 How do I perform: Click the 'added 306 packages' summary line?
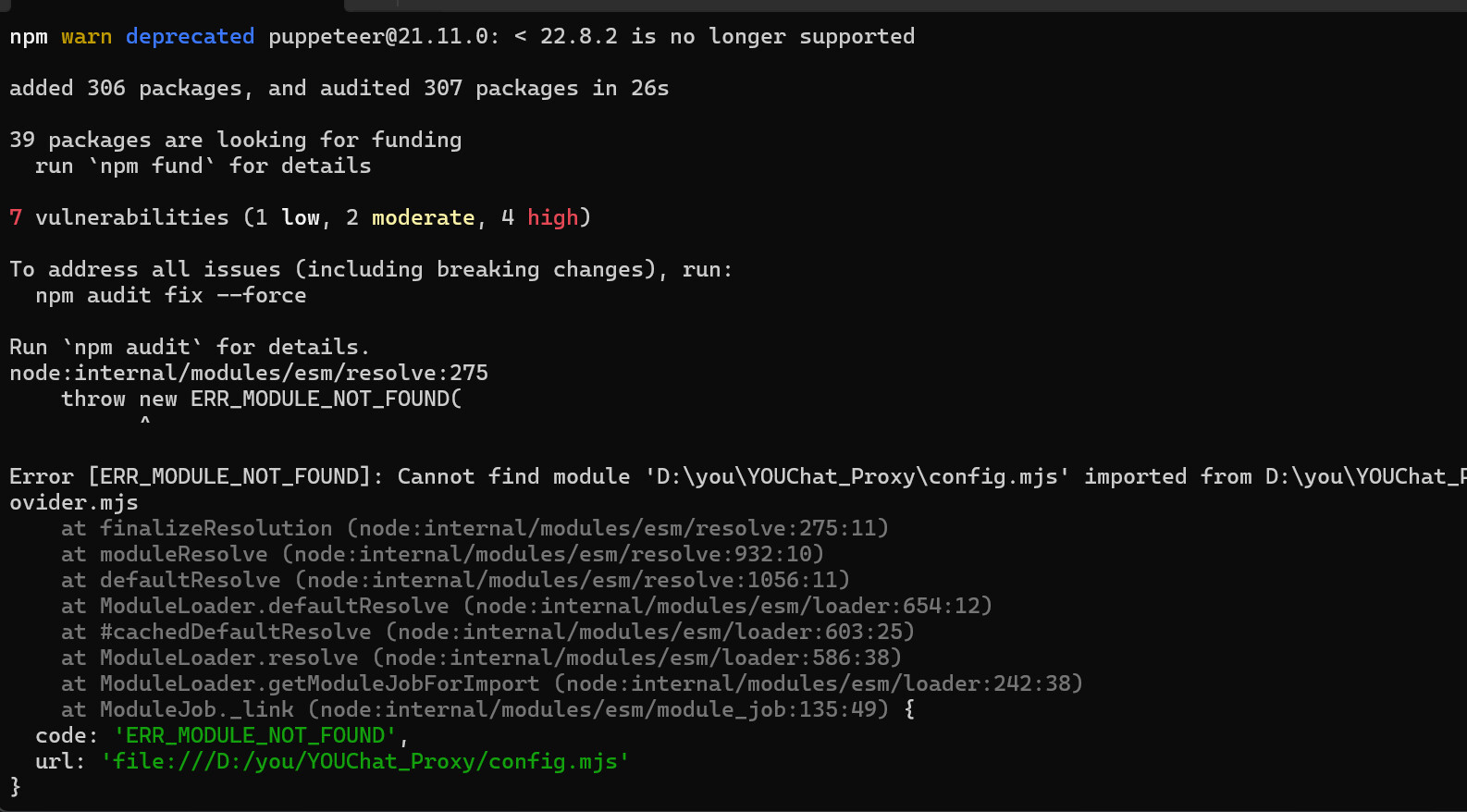click(x=339, y=88)
